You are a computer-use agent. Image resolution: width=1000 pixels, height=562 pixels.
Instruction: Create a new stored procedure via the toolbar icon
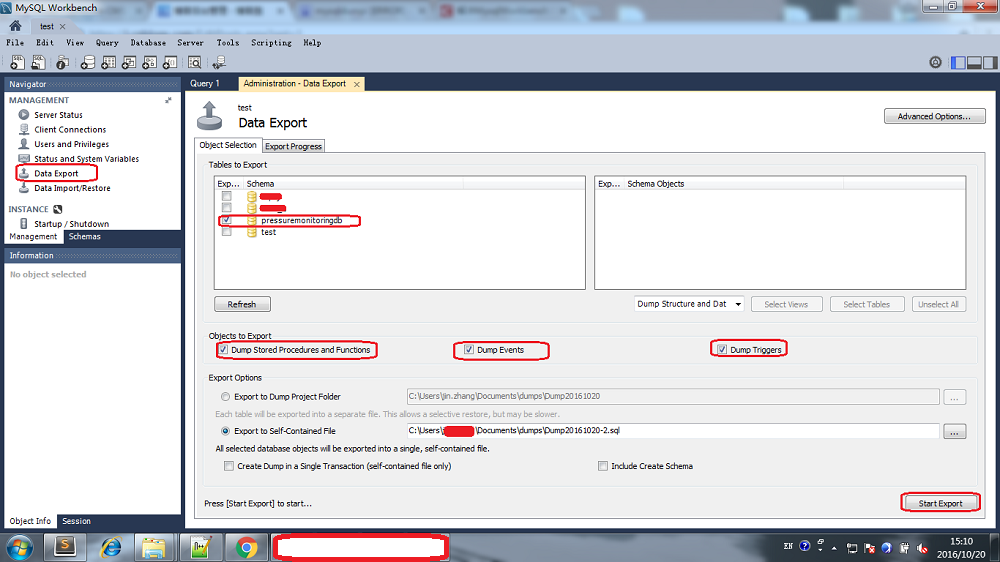(149, 62)
